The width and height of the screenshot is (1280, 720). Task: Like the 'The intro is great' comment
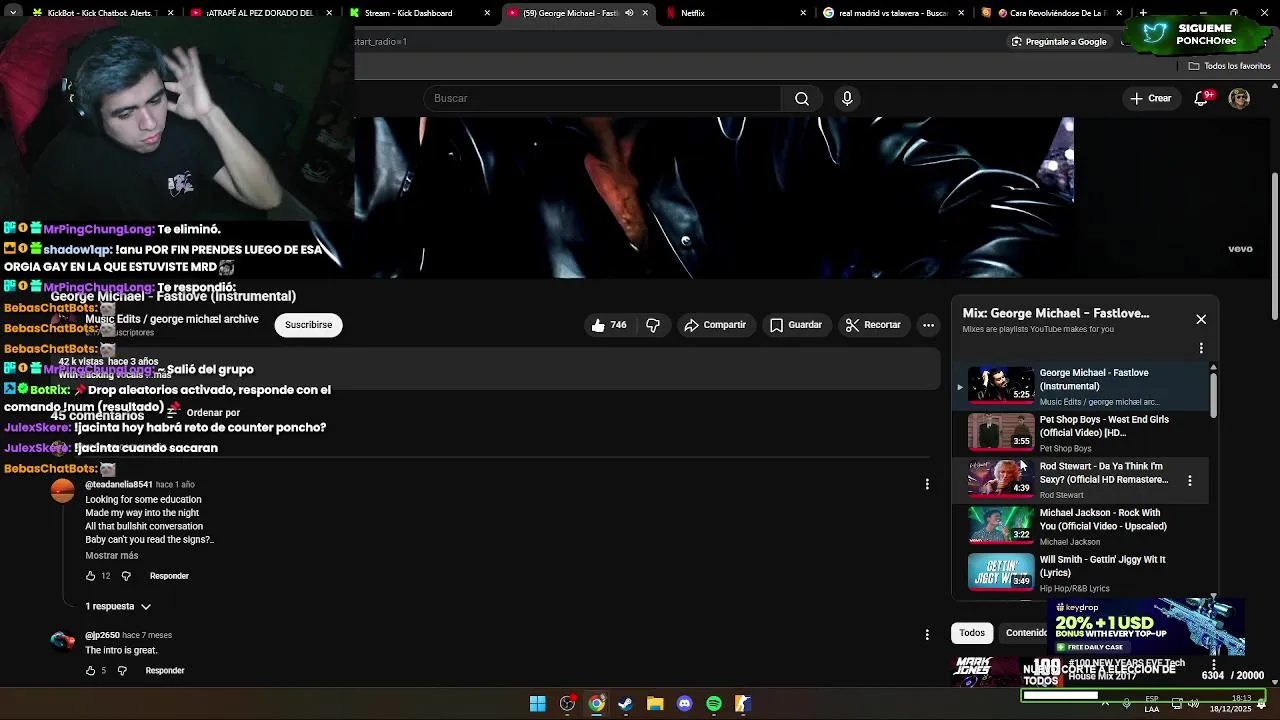90,670
